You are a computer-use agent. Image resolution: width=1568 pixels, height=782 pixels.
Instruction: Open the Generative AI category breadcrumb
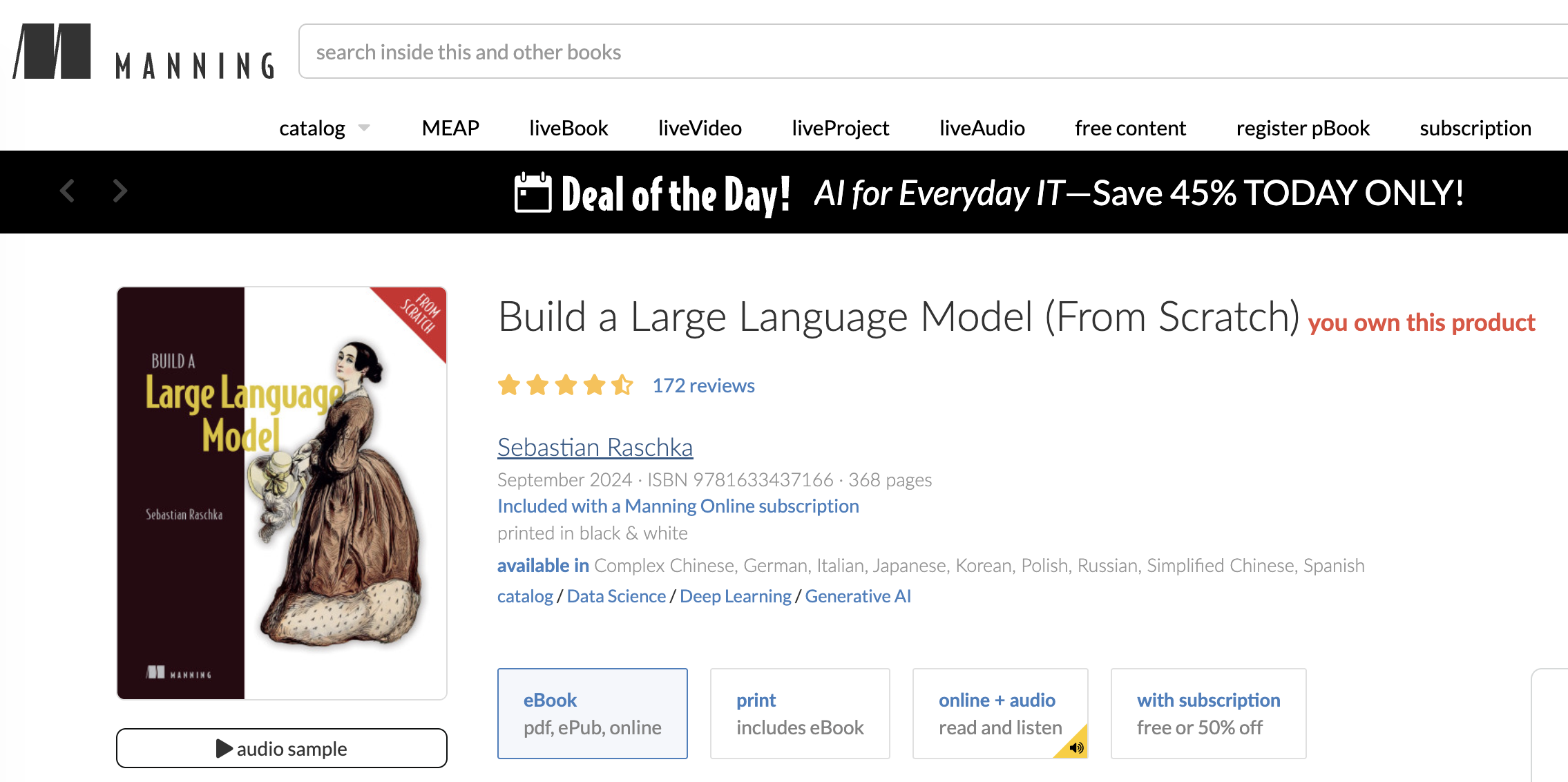point(857,596)
